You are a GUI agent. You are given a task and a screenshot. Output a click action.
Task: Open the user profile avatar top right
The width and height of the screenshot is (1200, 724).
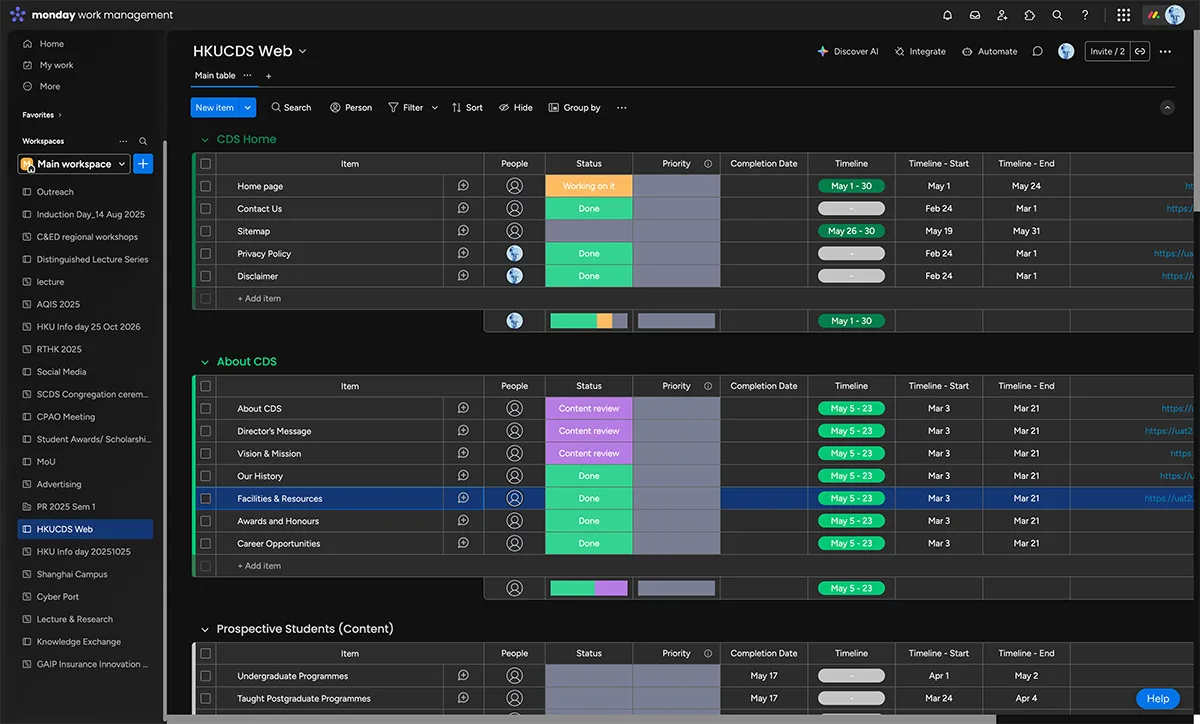(x=1175, y=15)
